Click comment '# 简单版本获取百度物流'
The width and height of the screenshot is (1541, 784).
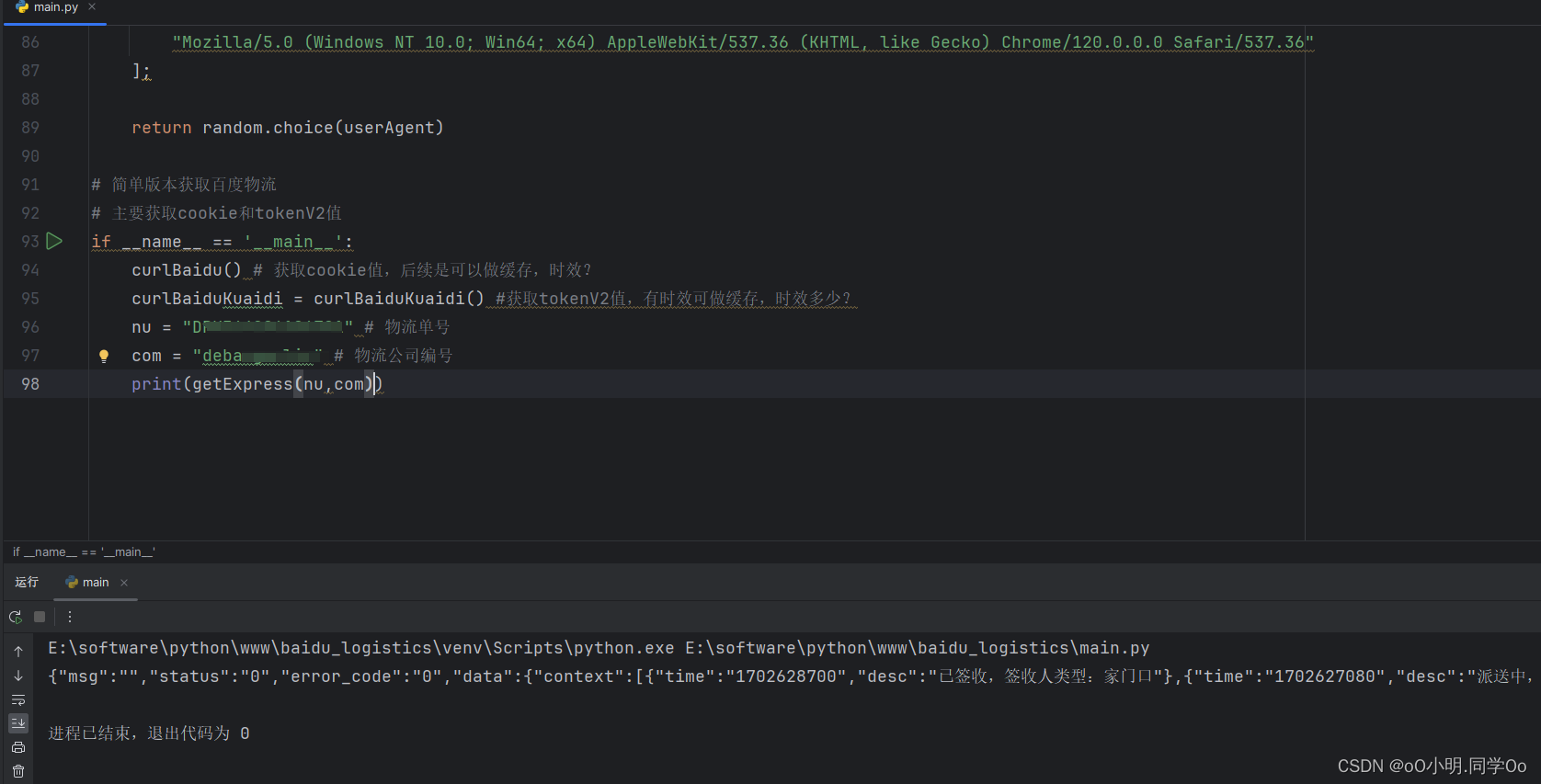(184, 185)
